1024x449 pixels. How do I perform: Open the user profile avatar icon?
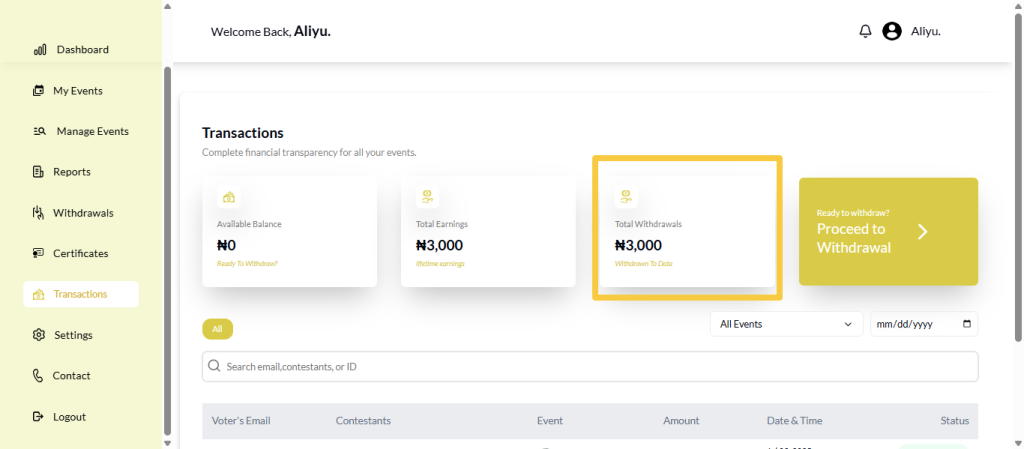892,31
